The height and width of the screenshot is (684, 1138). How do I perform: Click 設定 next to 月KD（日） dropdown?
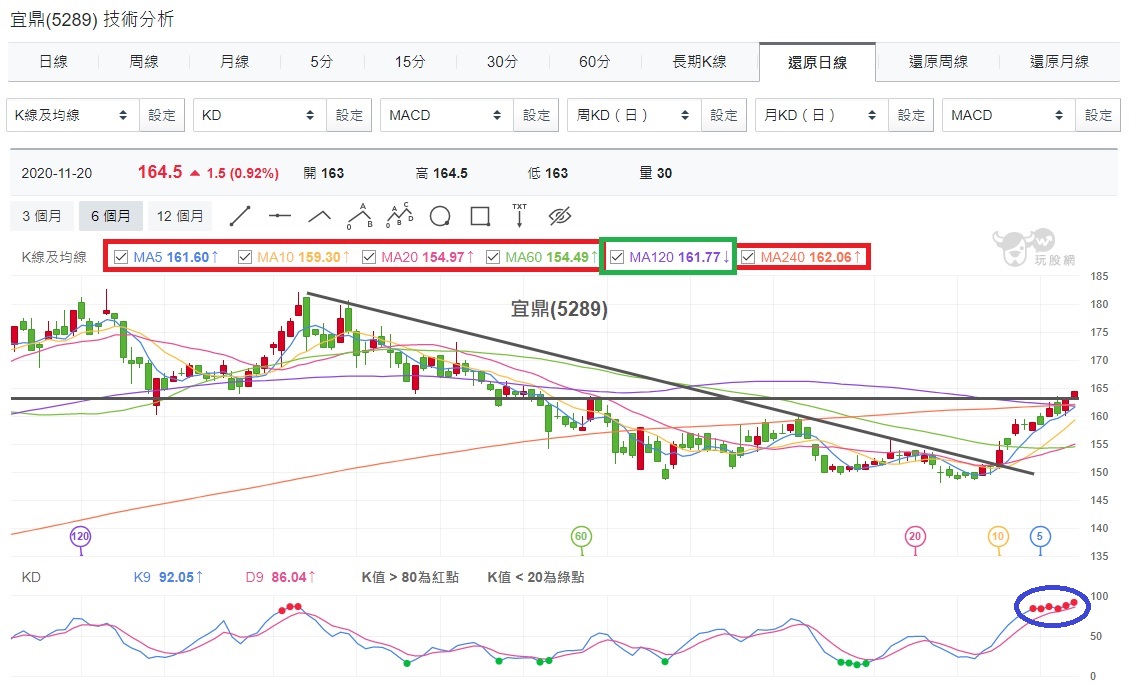pos(911,115)
